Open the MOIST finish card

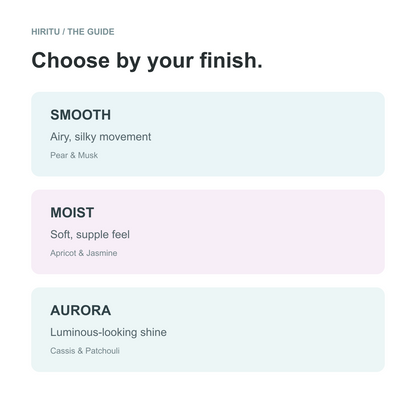click(208, 232)
